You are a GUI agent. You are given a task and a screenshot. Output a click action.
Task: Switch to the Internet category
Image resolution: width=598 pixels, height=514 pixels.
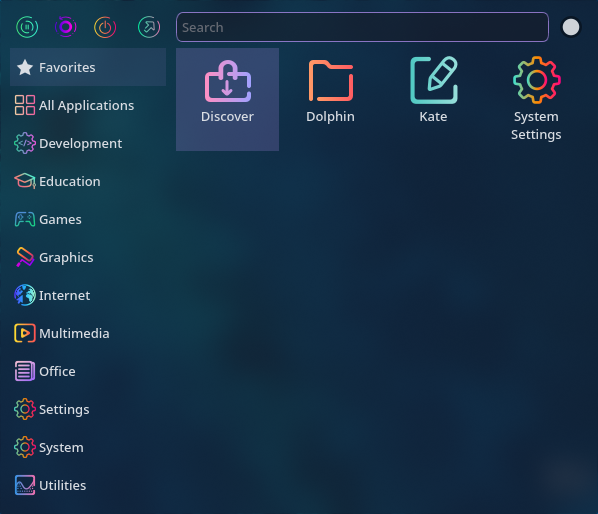[88, 295]
